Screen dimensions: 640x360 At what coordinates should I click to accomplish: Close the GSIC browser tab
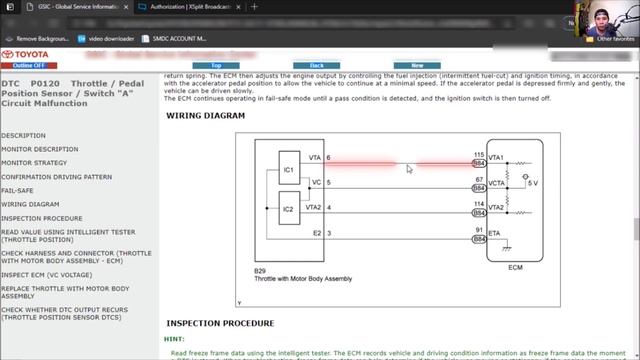click(126, 7)
